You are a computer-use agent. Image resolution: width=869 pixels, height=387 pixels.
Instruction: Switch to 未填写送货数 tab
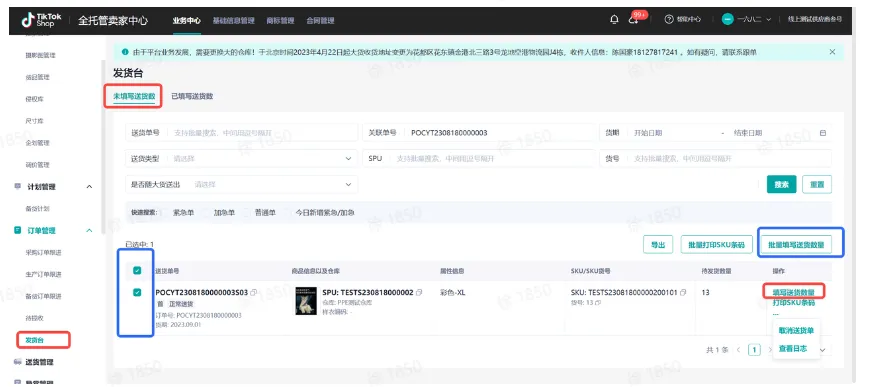coord(134,96)
